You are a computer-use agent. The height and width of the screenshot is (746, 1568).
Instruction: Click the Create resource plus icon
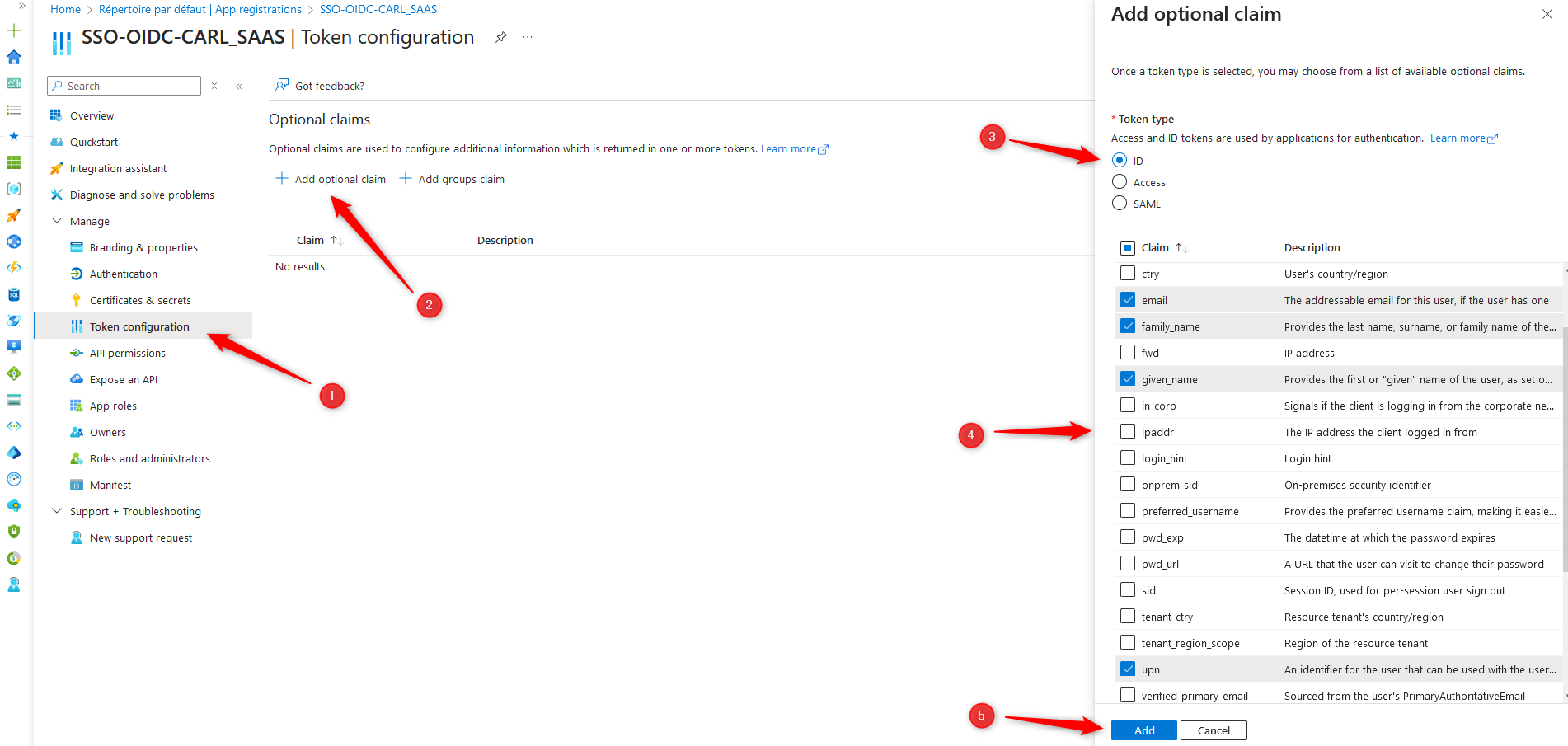14,30
